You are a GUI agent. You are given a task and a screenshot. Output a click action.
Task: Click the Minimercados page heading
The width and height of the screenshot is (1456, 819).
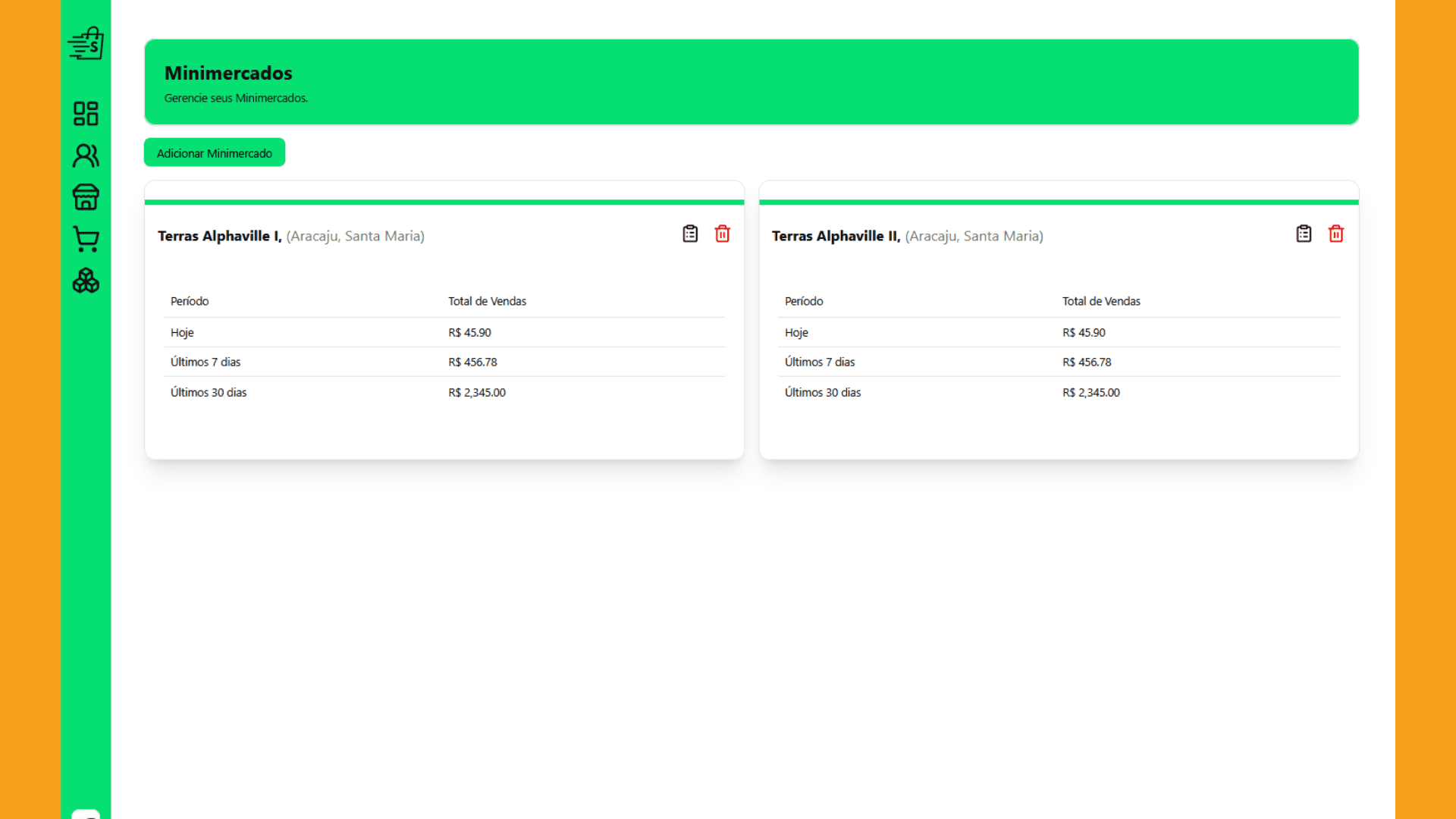pyautogui.click(x=228, y=73)
